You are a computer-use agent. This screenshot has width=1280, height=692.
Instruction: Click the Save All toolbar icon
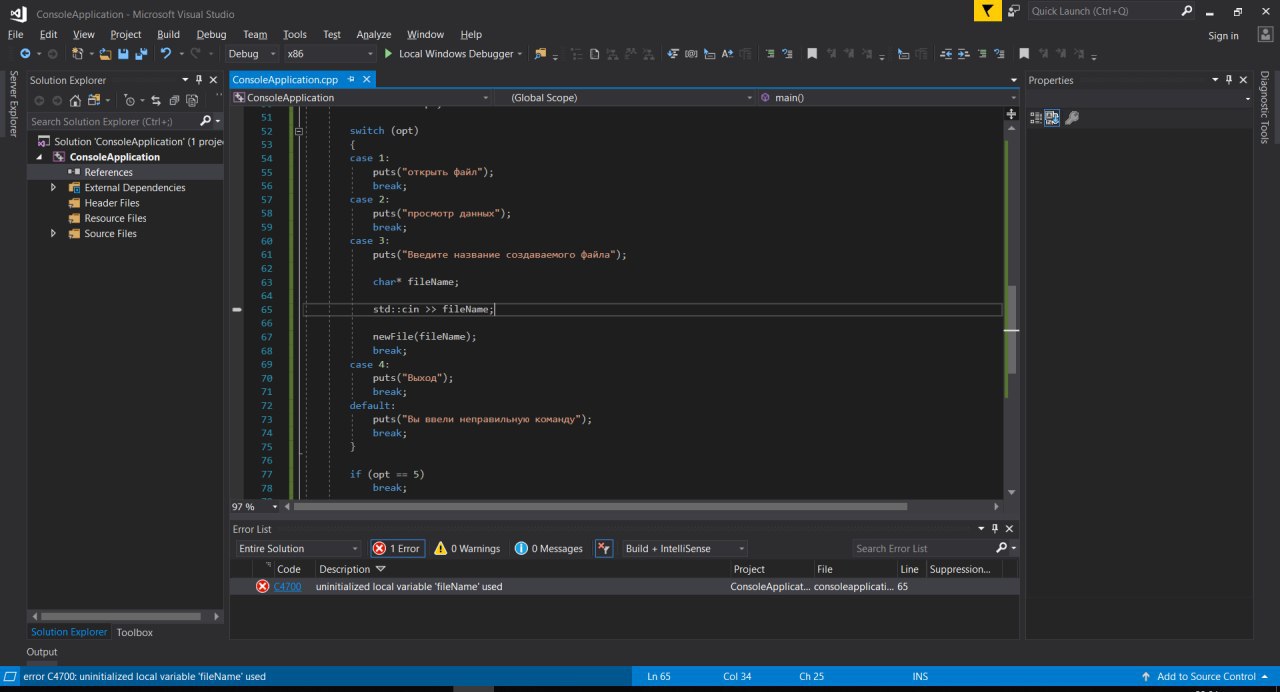139,54
